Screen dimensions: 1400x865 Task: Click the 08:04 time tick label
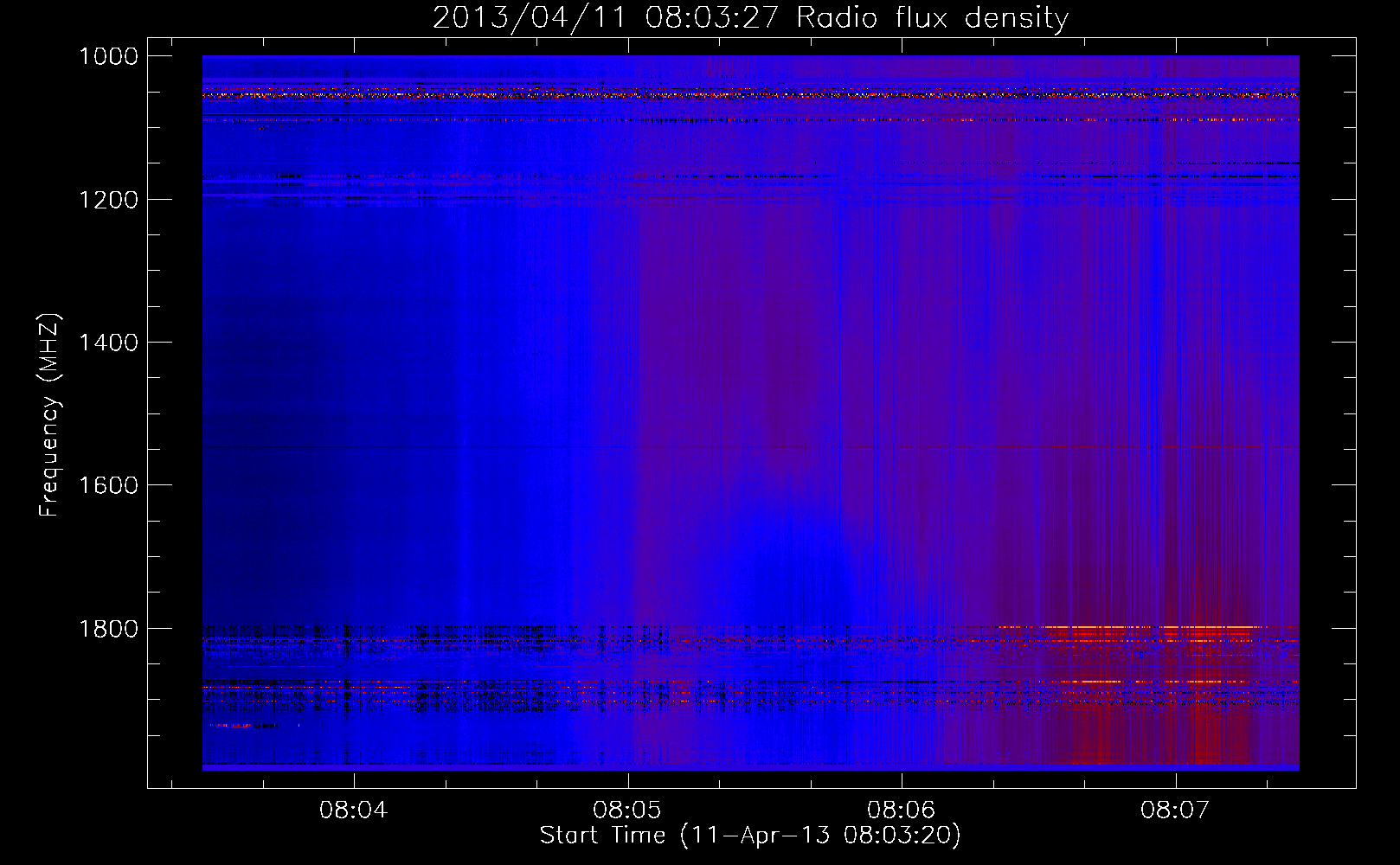353,811
